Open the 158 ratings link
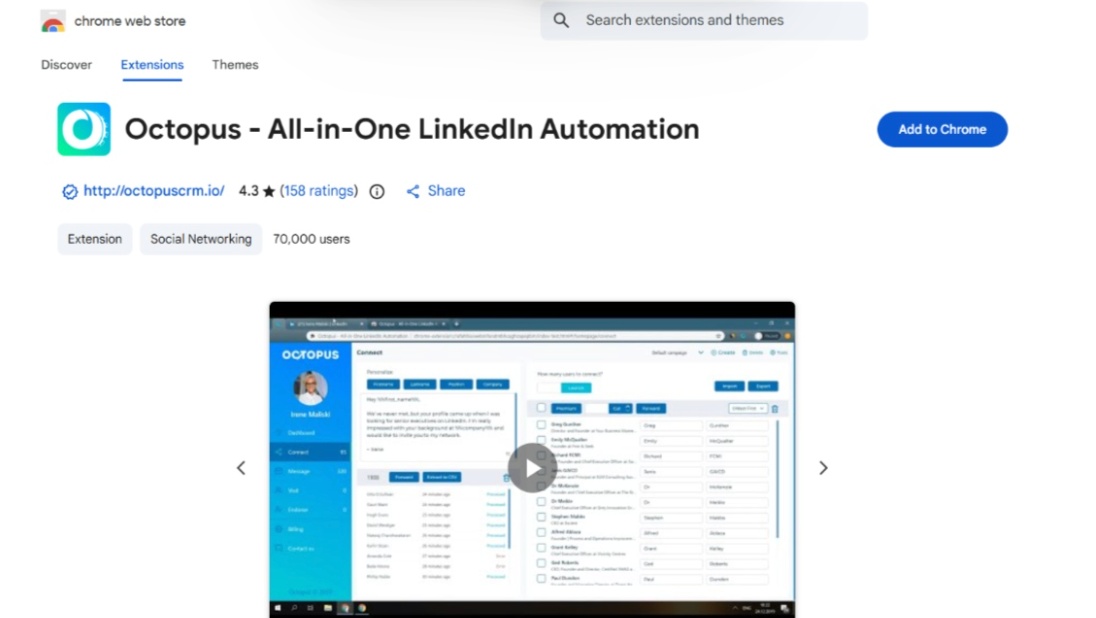Viewport: 1096px width, 618px height. tap(319, 190)
